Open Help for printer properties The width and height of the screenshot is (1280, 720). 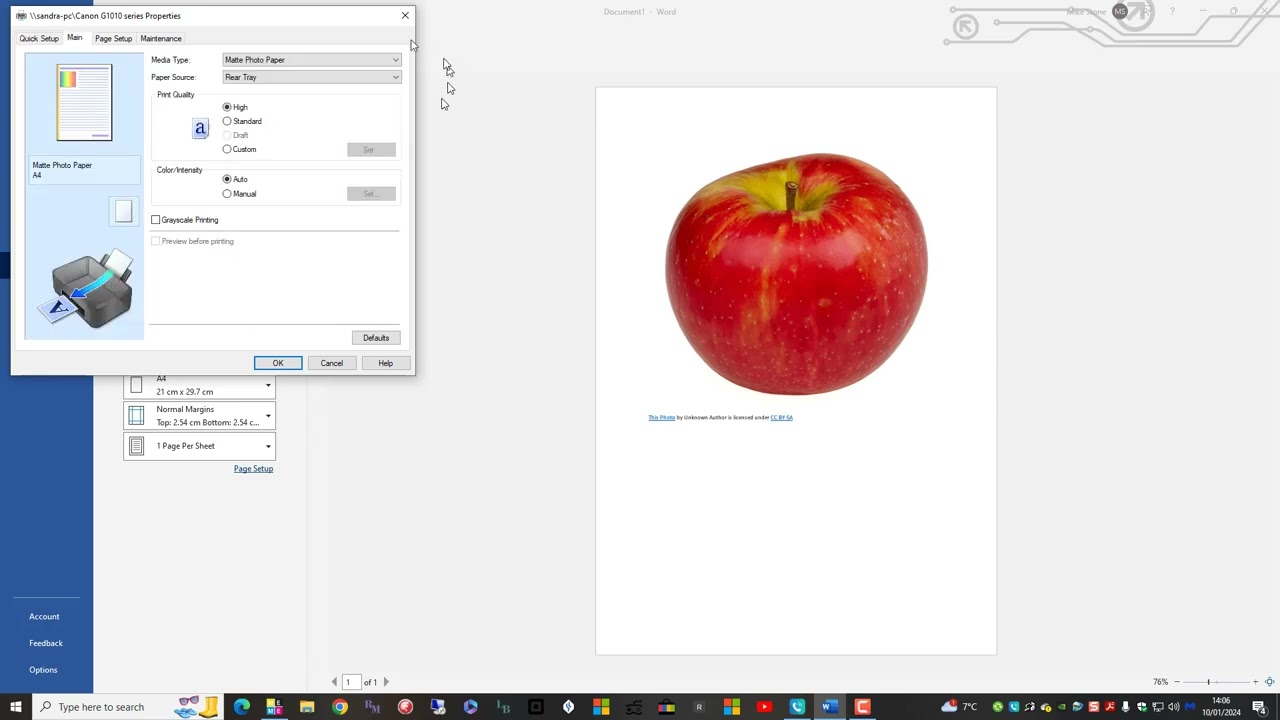(x=385, y=363)
